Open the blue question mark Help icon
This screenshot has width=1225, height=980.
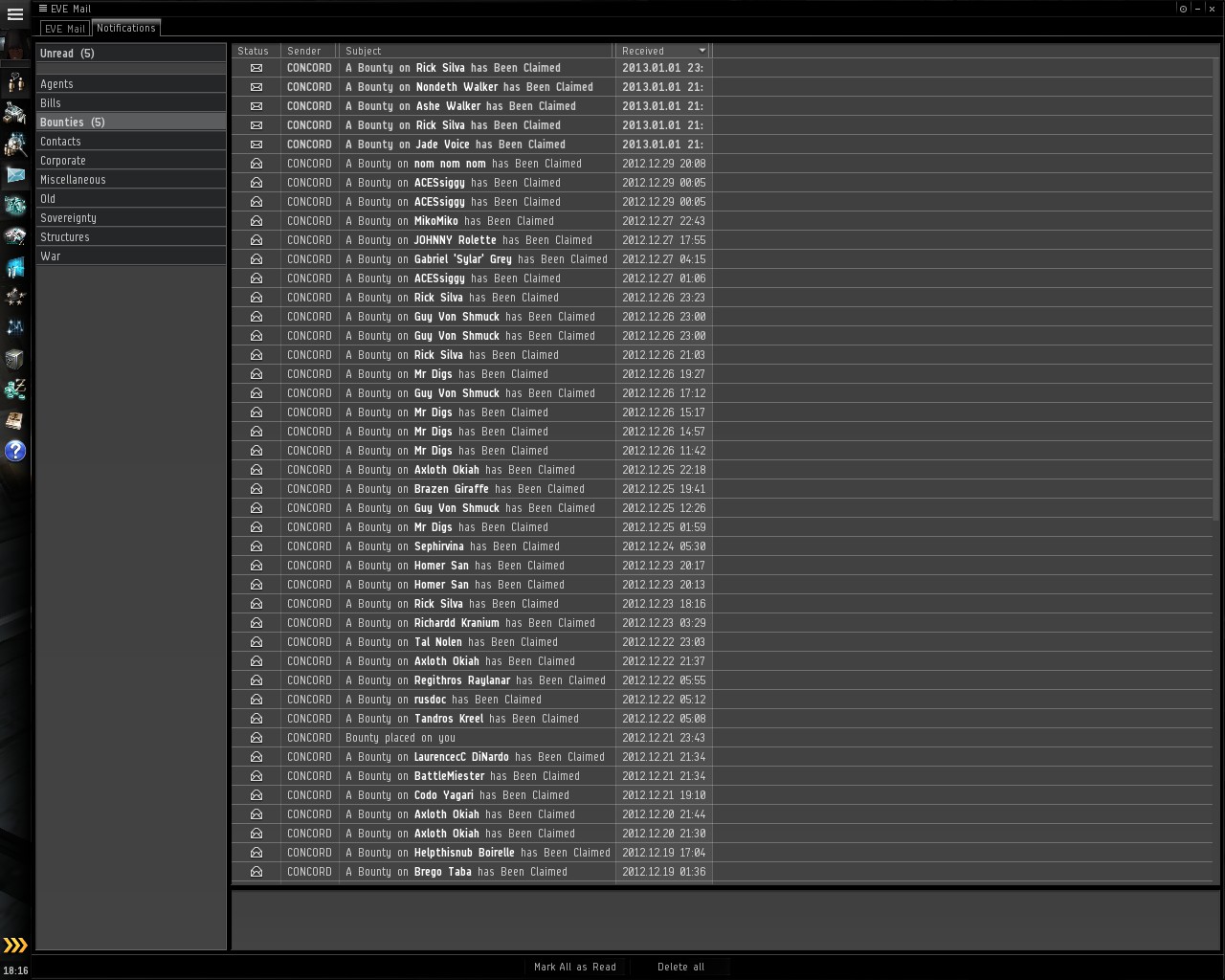coord(15,451)
